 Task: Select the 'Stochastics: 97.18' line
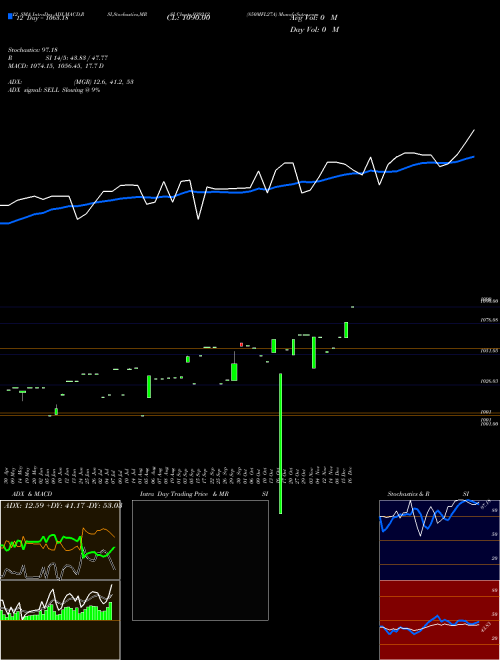[32, 50]
